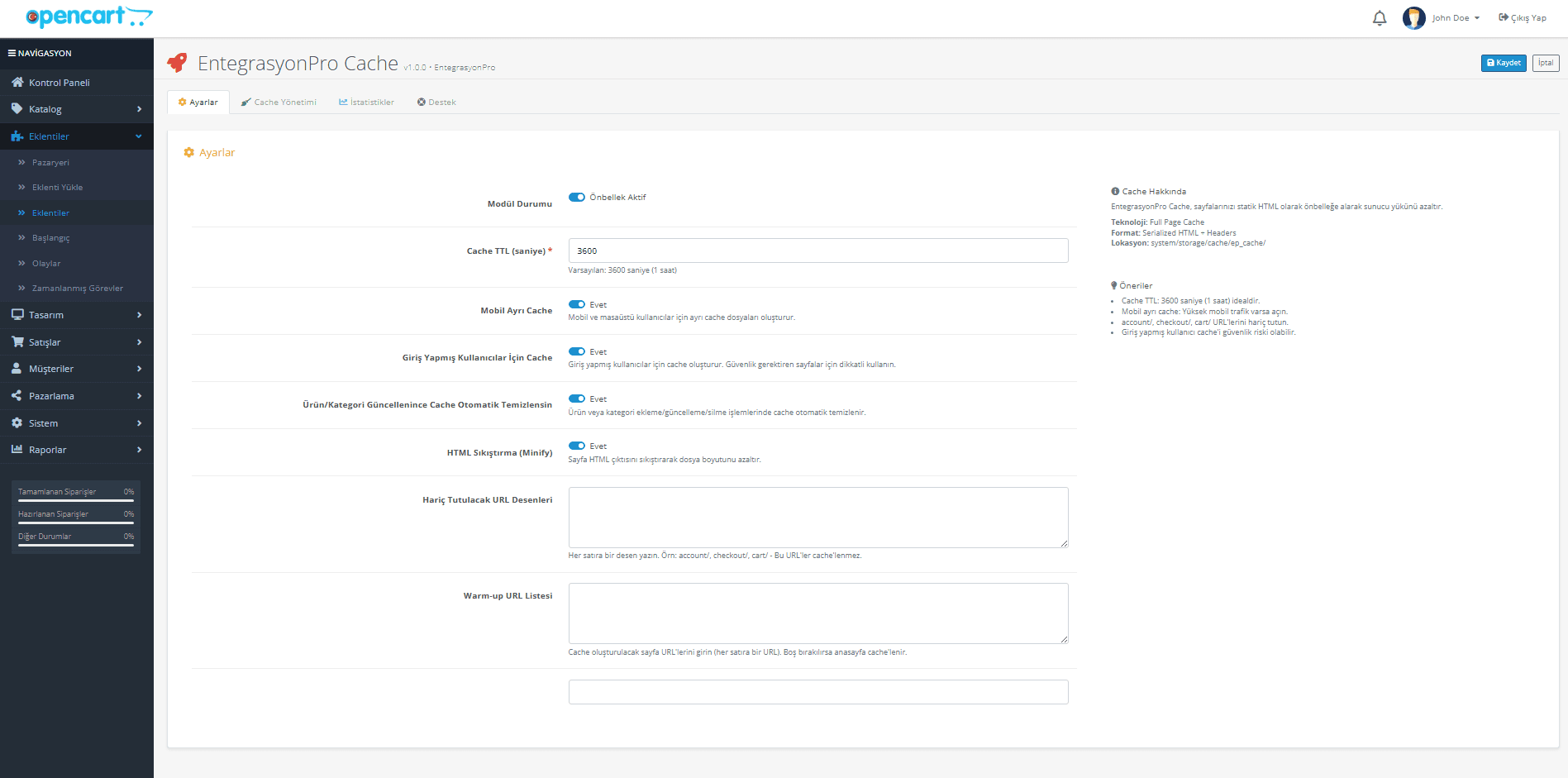Click the Kaydet save button
Image resolution: width=1568 pixels, height=778 pixels.
[x=1504, y=63]
